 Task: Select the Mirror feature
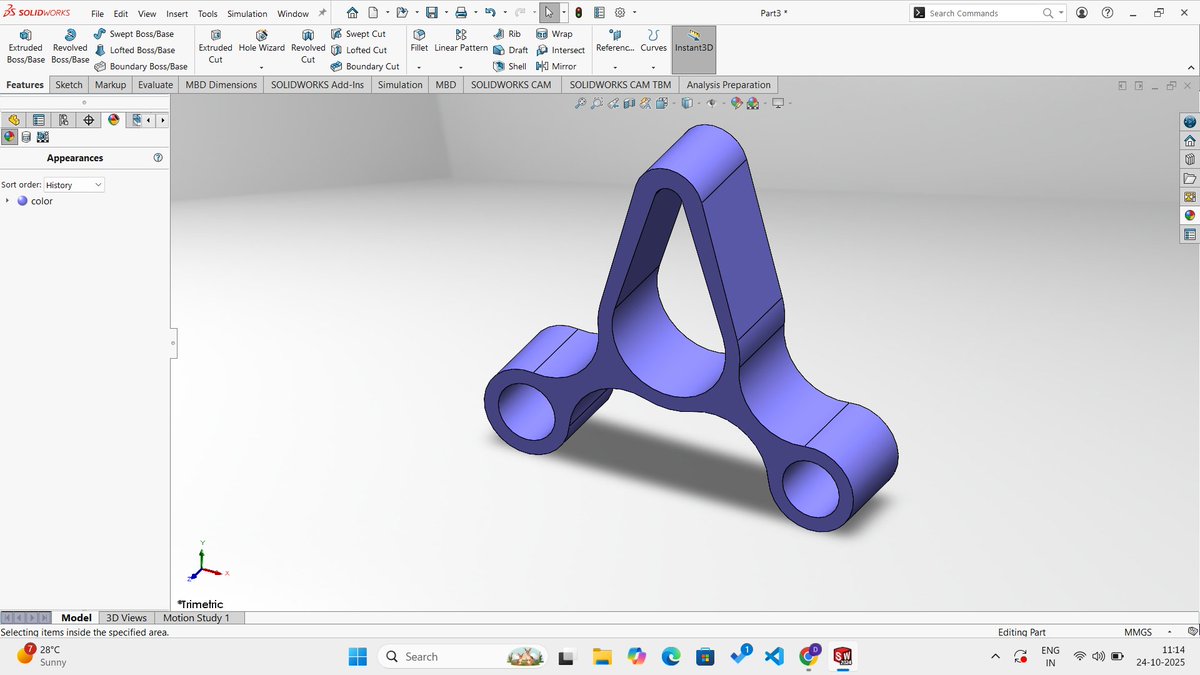coord(556,66)
